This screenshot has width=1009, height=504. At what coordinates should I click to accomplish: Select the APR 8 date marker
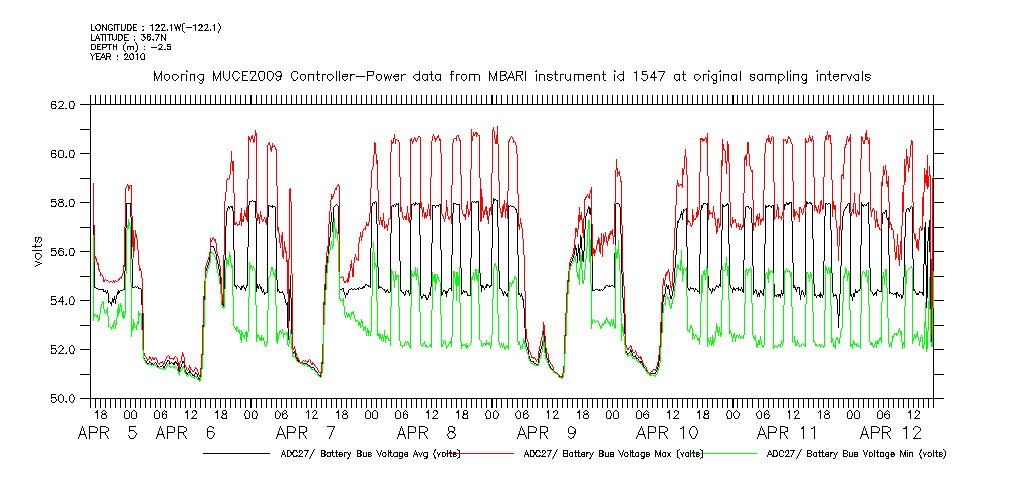(428, 434)
